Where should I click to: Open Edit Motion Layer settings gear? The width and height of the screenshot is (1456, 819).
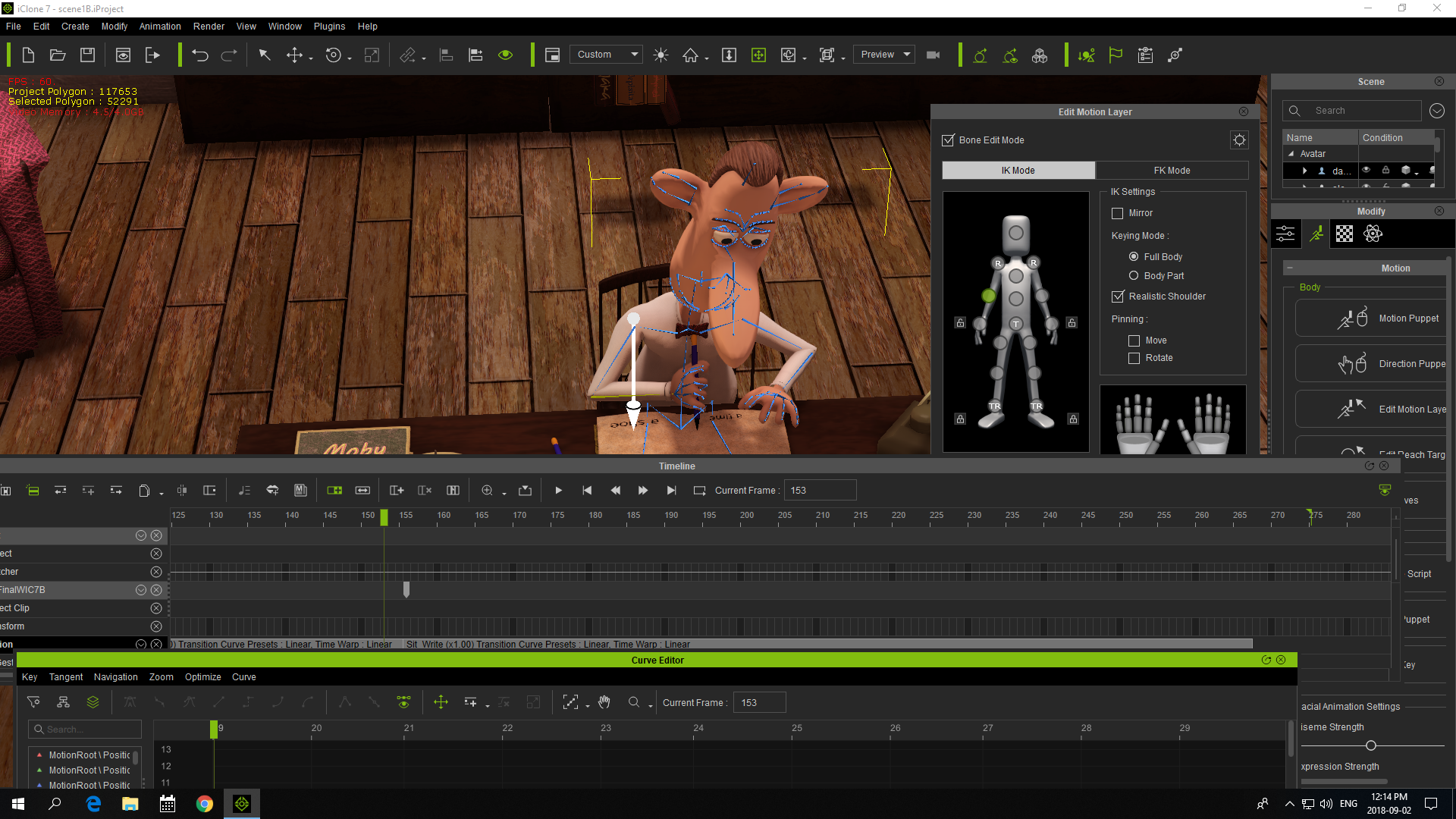(x=1239, y=140)
